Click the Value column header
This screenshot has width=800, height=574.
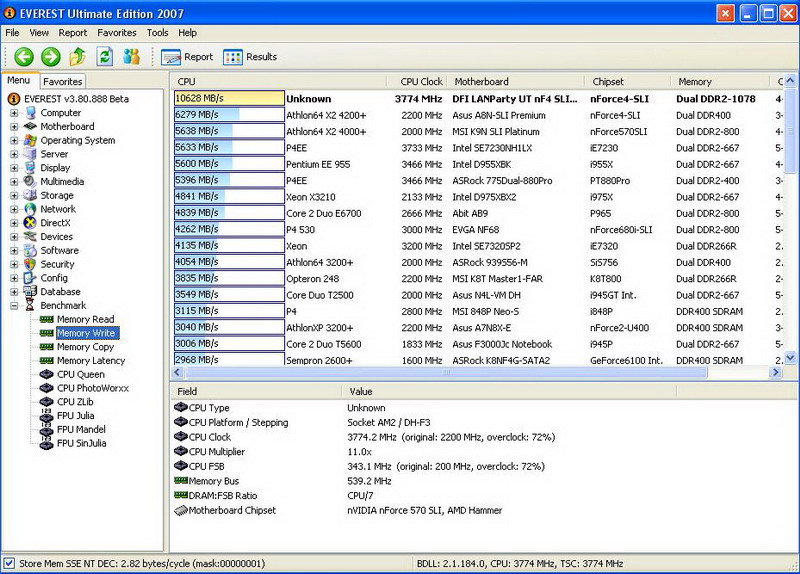tap(509, 391)
